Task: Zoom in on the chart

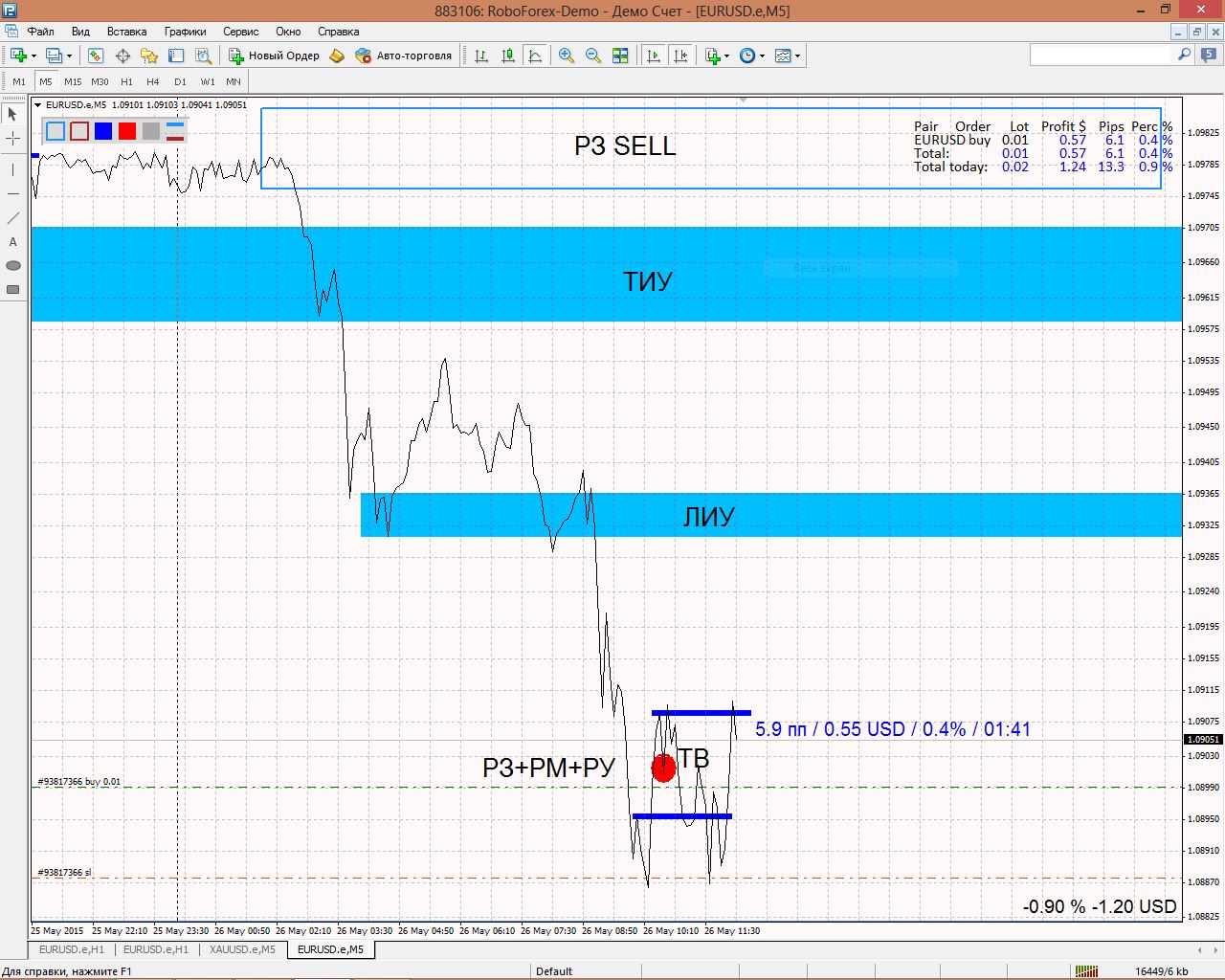Action: pyautogui.click(x=567, y=56)
